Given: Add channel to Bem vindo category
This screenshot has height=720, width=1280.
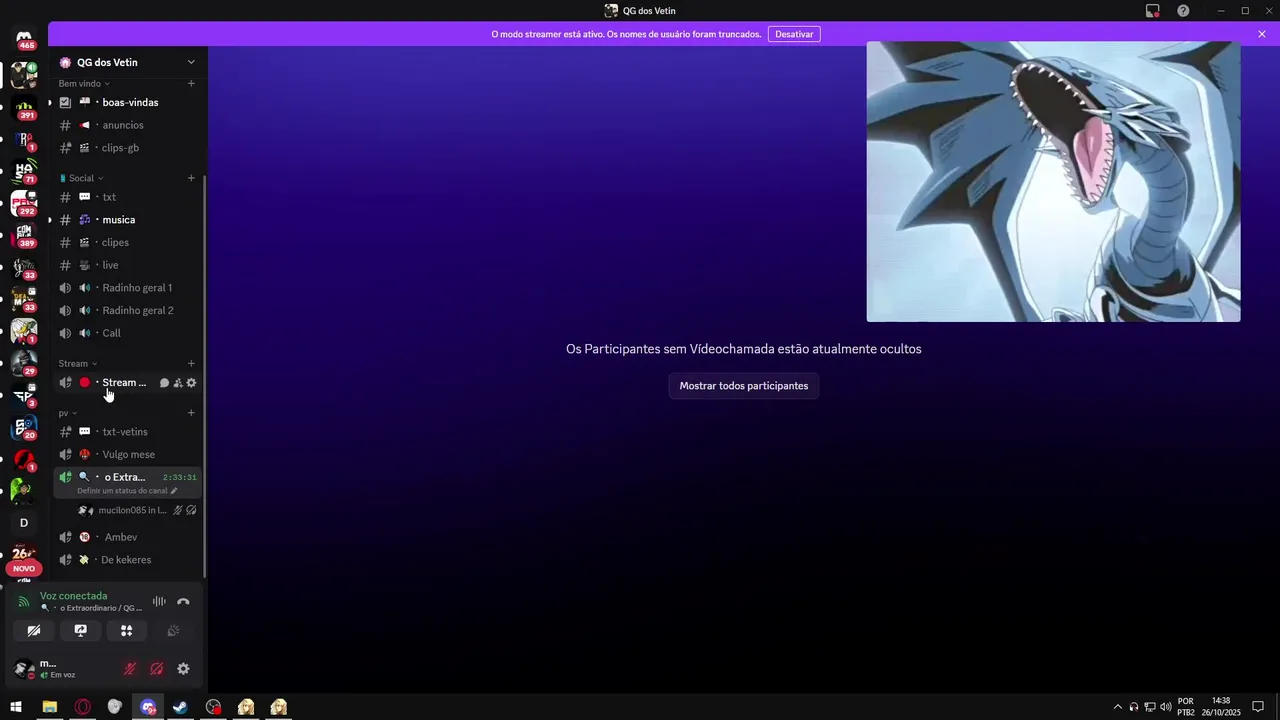Looking at the screenshot, I should click(191, 84).
